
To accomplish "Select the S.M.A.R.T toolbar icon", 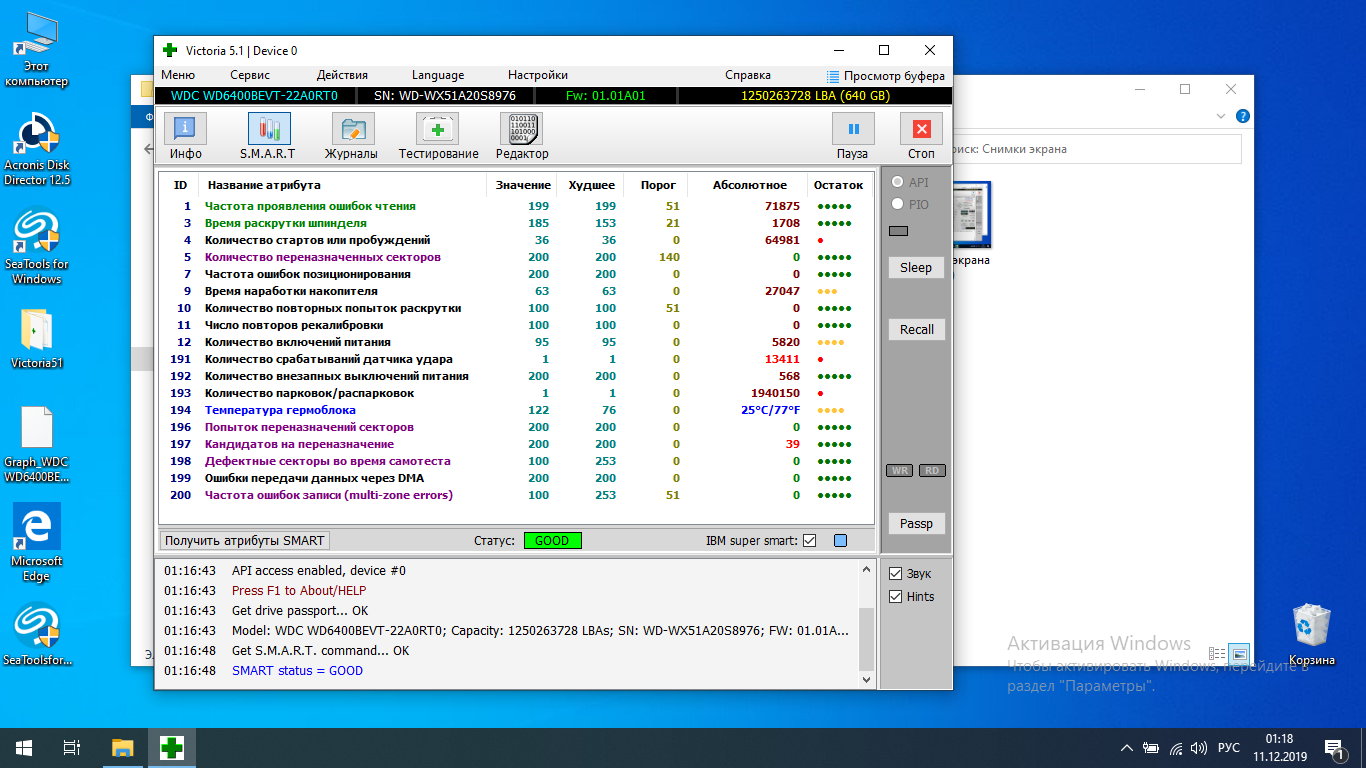I will [268, 136].
